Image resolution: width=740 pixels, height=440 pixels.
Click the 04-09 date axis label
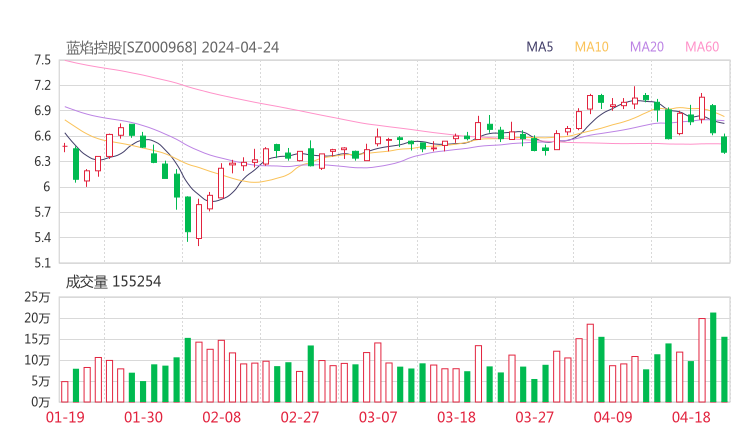pos(613,417)
